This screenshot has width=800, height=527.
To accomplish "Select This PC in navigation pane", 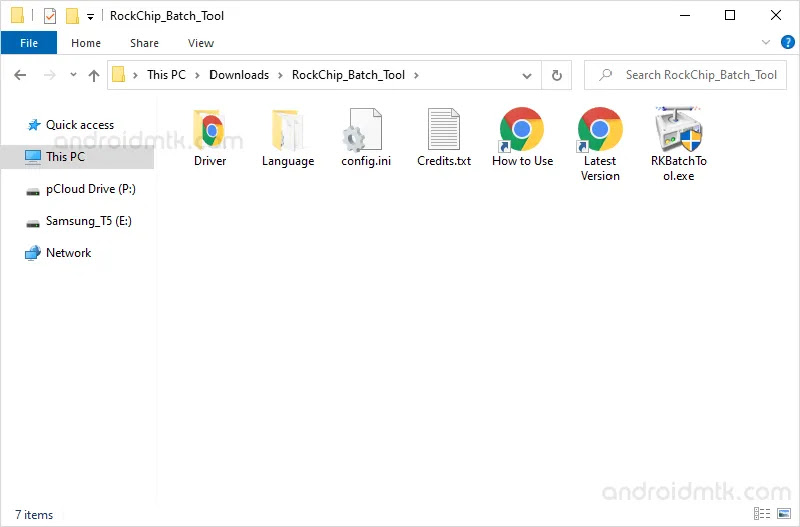I will coord(77,157).
